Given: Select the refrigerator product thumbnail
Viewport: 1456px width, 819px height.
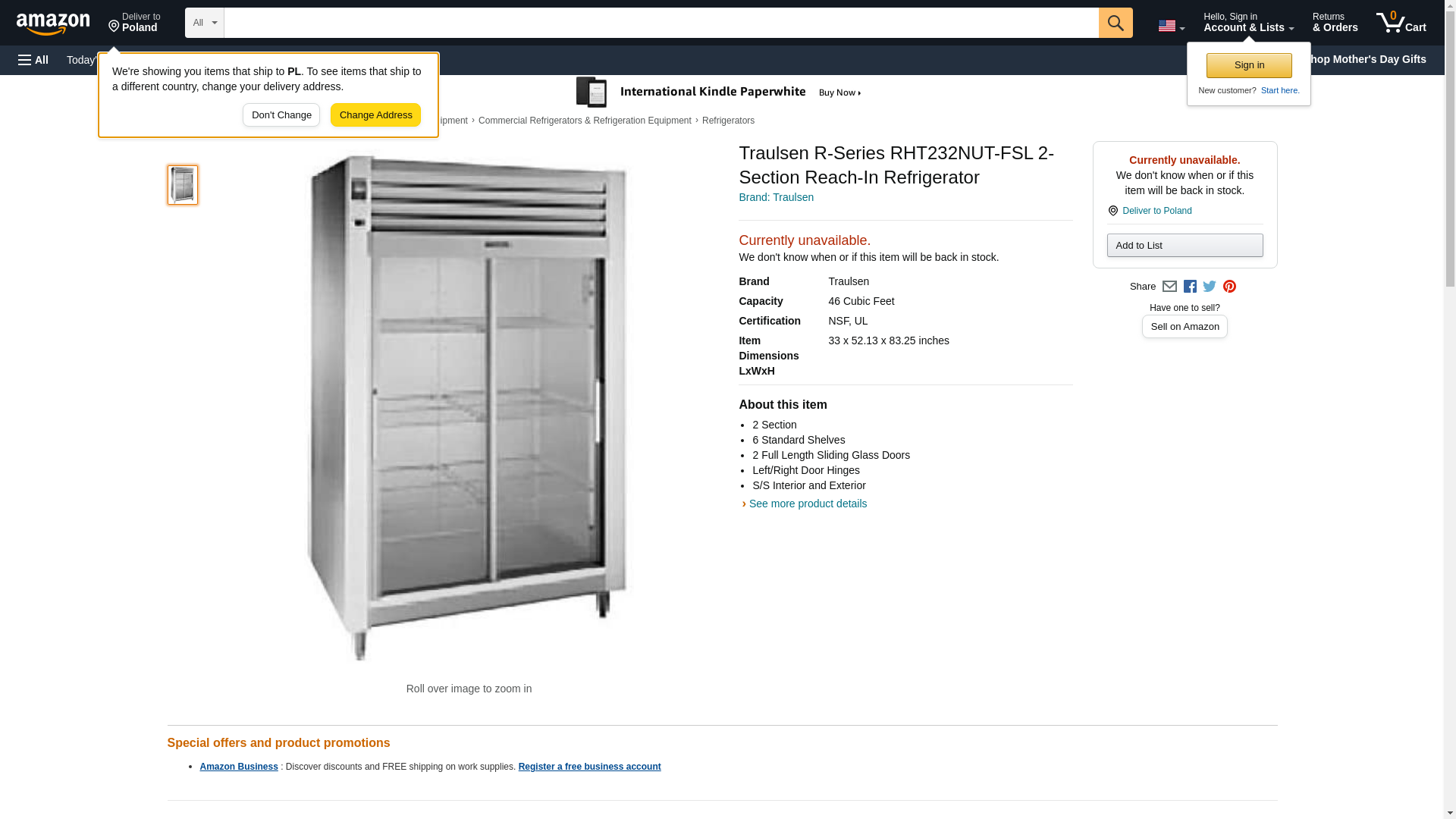Looking at the screenshot, I should [x=183, y=185].
